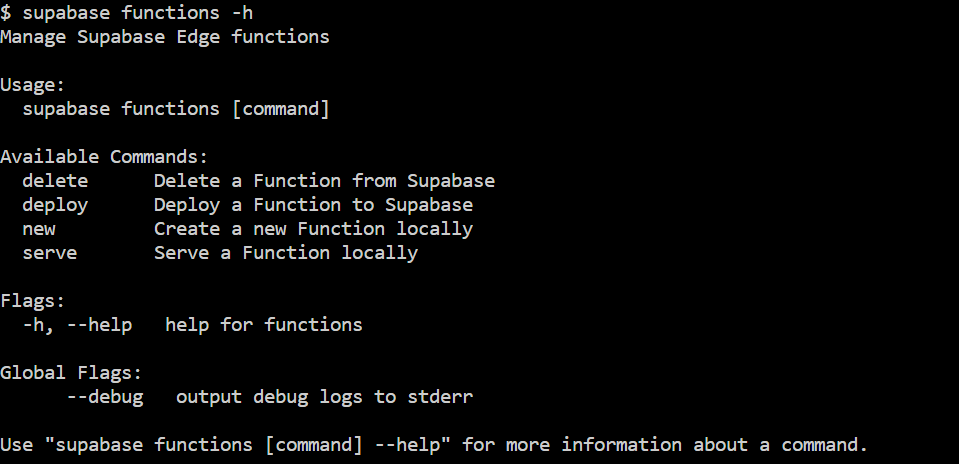Click the 'Manage Supabase Edge functions' description line

point(165,37)
